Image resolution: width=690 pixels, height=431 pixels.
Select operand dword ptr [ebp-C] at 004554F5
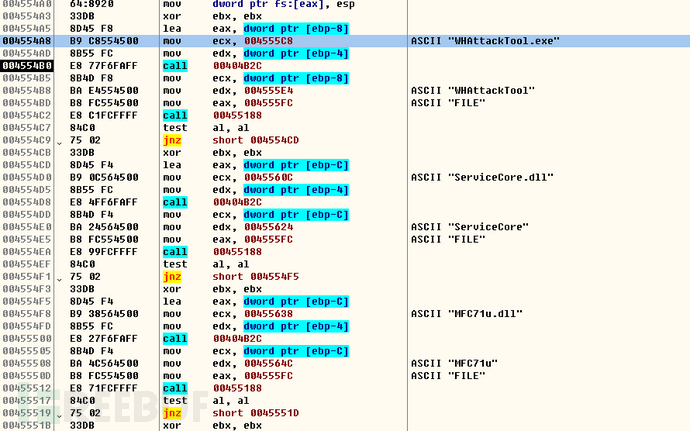pos(296,302)
